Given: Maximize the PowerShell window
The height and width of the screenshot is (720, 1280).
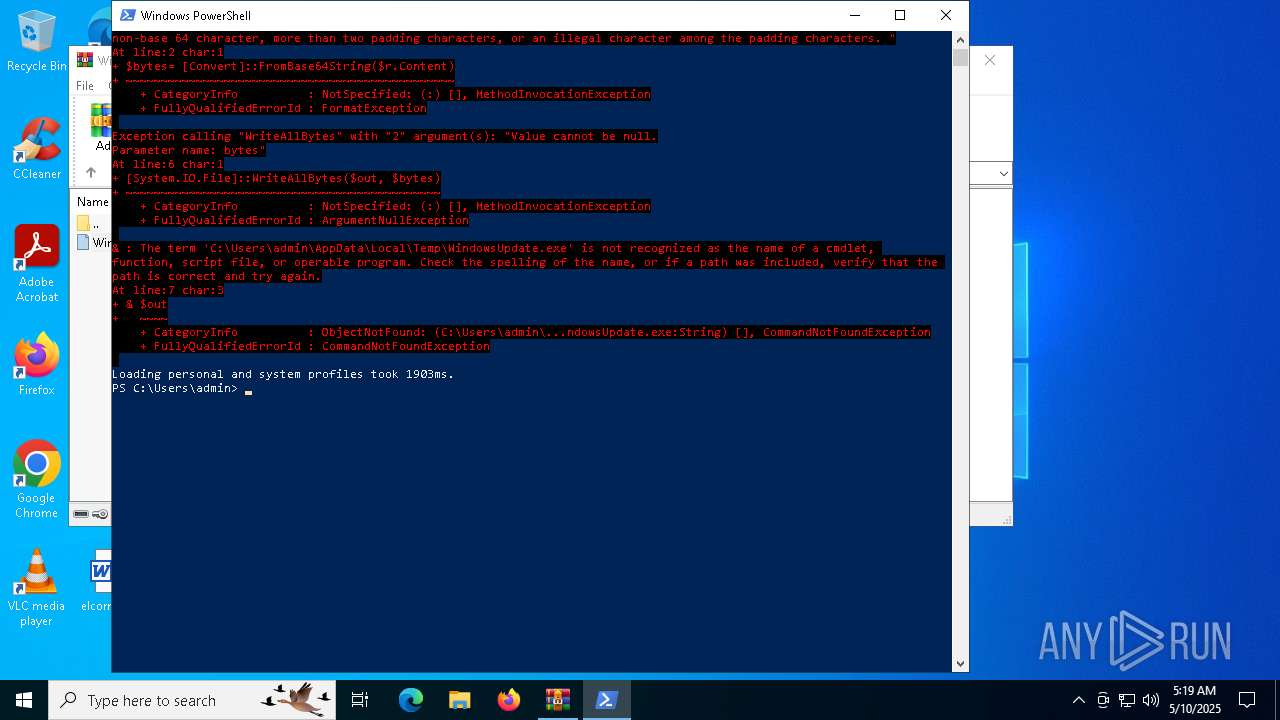Looking at the screenshot, I should pyautogui.click(x=900, y=15).
